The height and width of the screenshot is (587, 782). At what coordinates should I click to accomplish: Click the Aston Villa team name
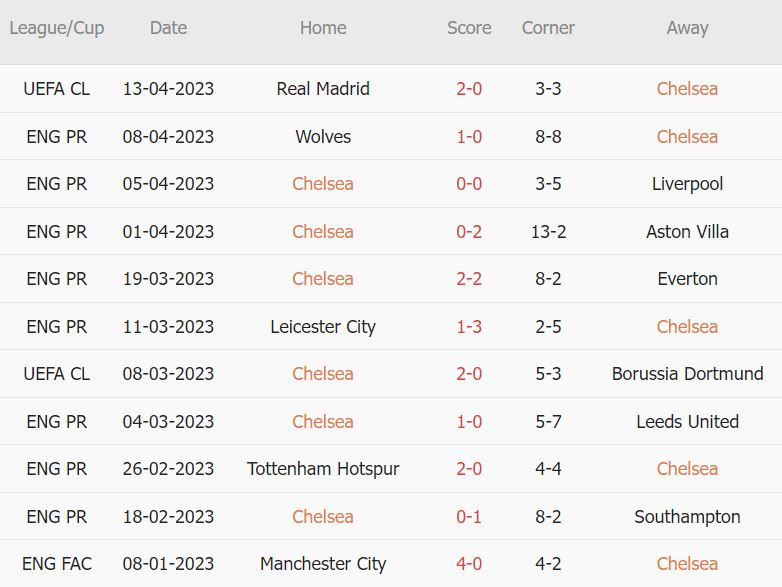[687, 232]
